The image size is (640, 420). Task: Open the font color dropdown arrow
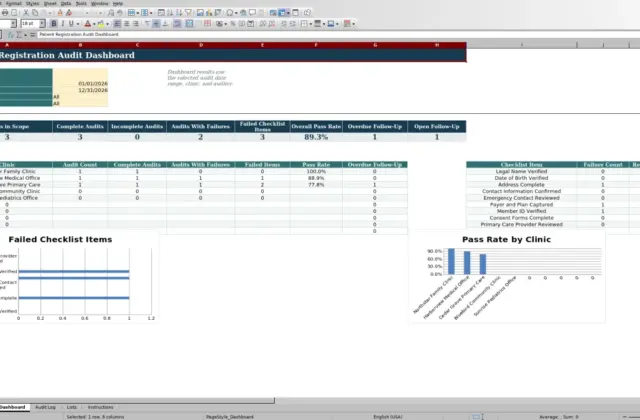(94, 24)
